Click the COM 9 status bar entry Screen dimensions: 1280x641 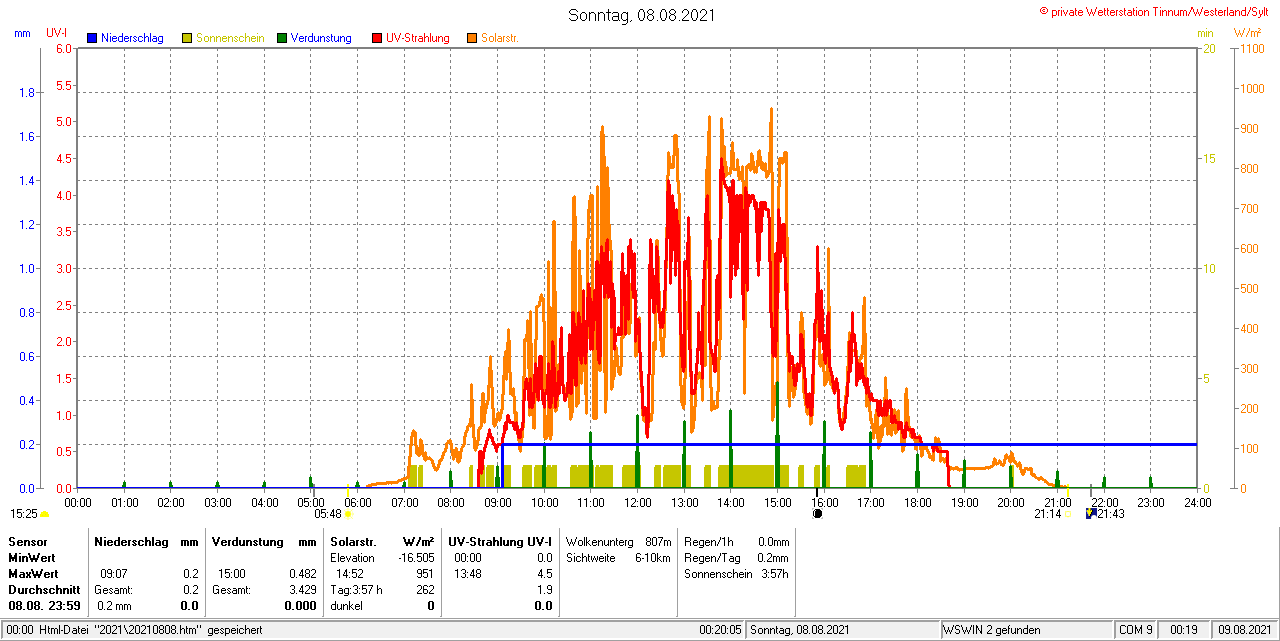click(x=1135, y=630)
